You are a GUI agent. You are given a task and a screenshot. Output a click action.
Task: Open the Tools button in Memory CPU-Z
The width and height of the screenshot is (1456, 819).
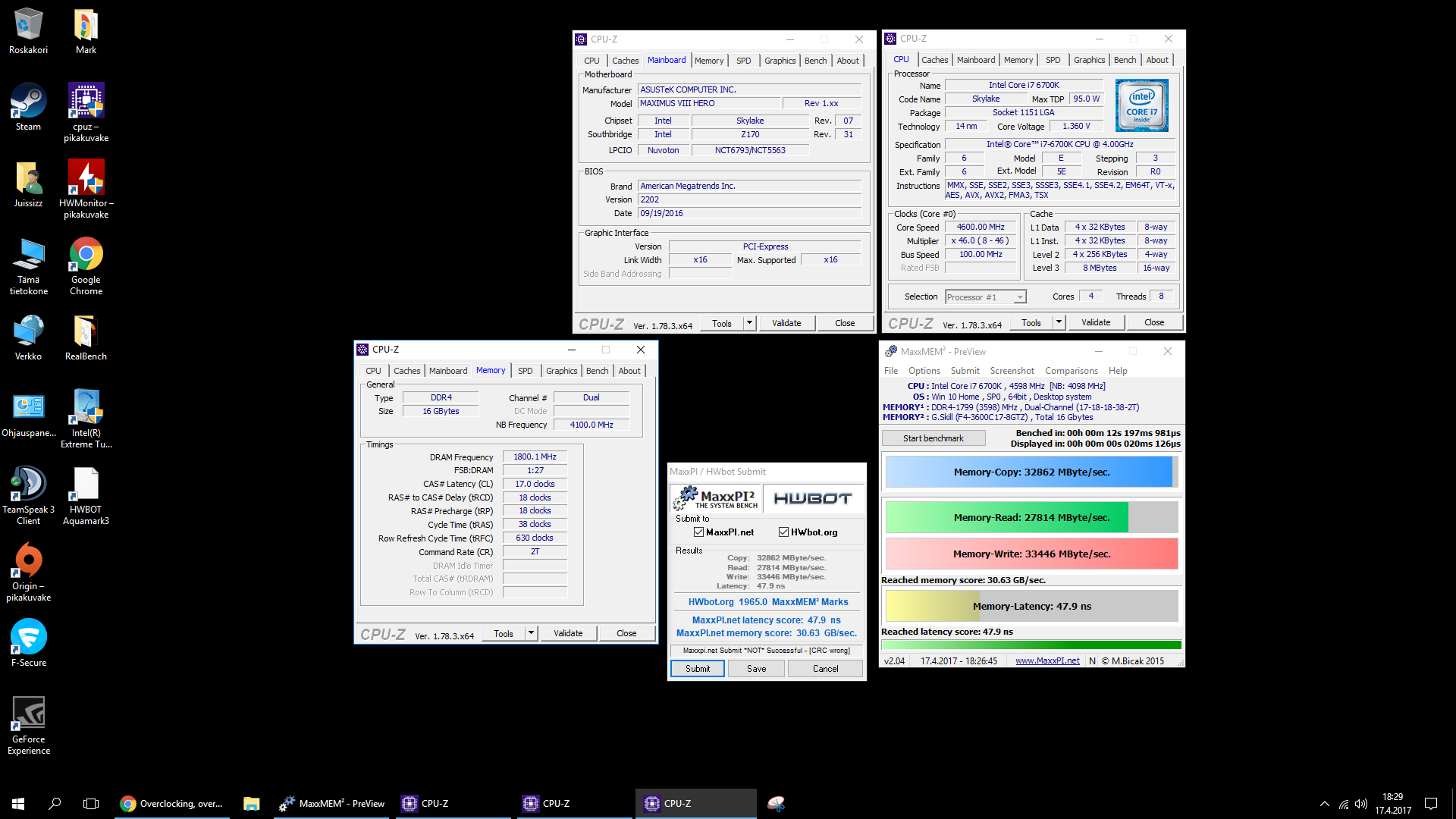tap(504, 633)
